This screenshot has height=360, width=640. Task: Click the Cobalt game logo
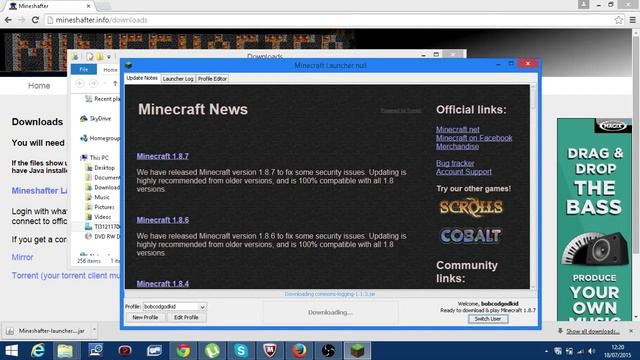(470, 236)
